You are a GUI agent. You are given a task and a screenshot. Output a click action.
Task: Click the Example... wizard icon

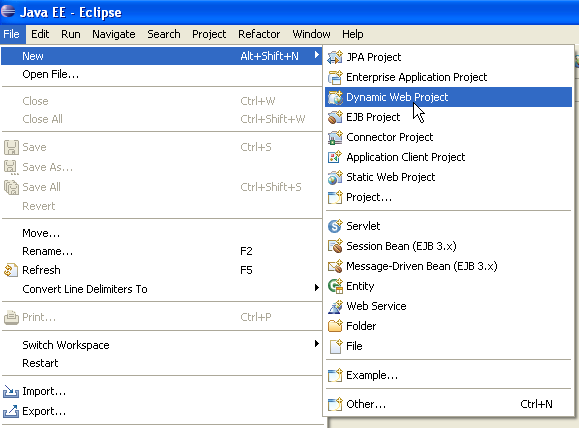click(335, 375)
